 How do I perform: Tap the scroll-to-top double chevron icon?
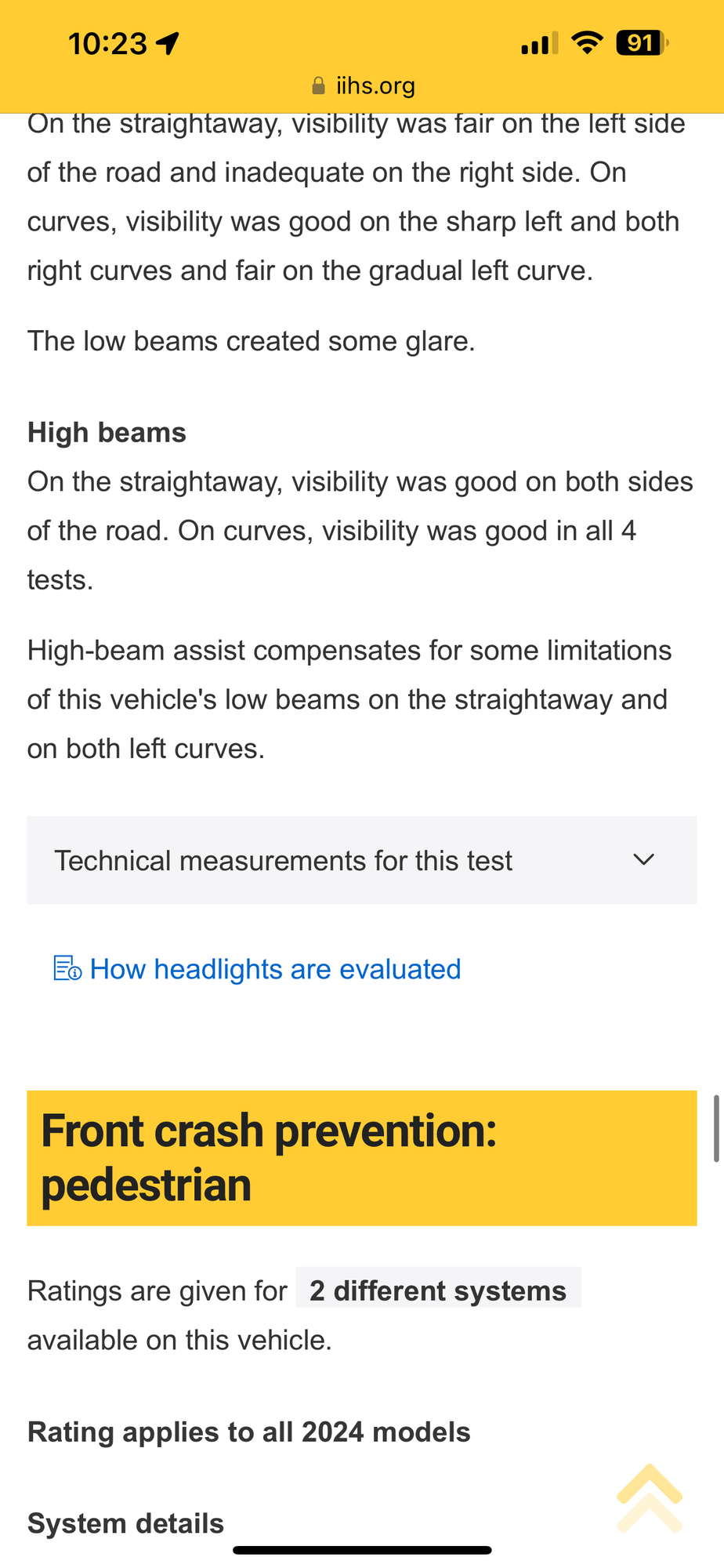click(650, 1497)
